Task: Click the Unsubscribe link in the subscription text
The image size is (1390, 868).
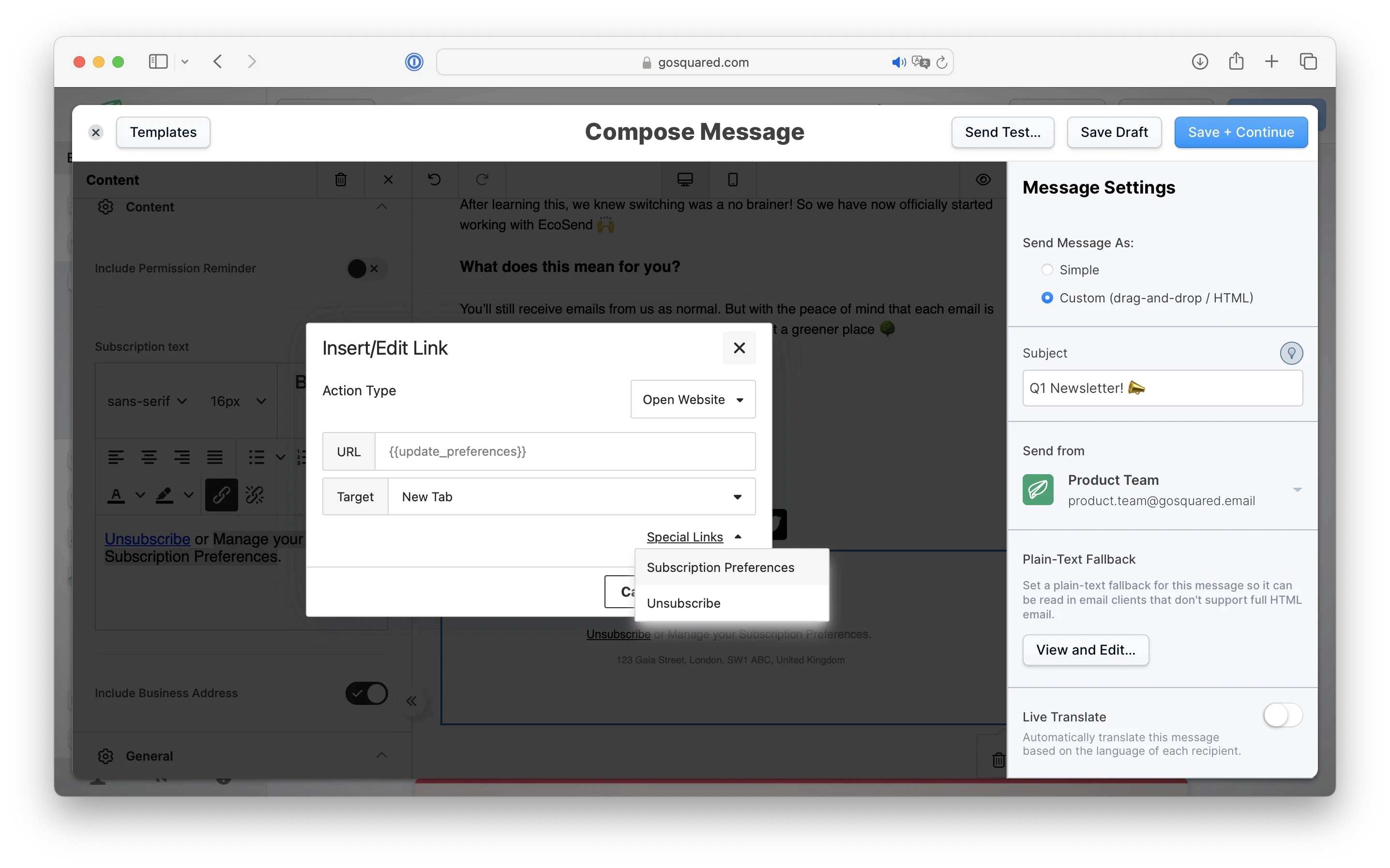Action: [x=147, y=539]
